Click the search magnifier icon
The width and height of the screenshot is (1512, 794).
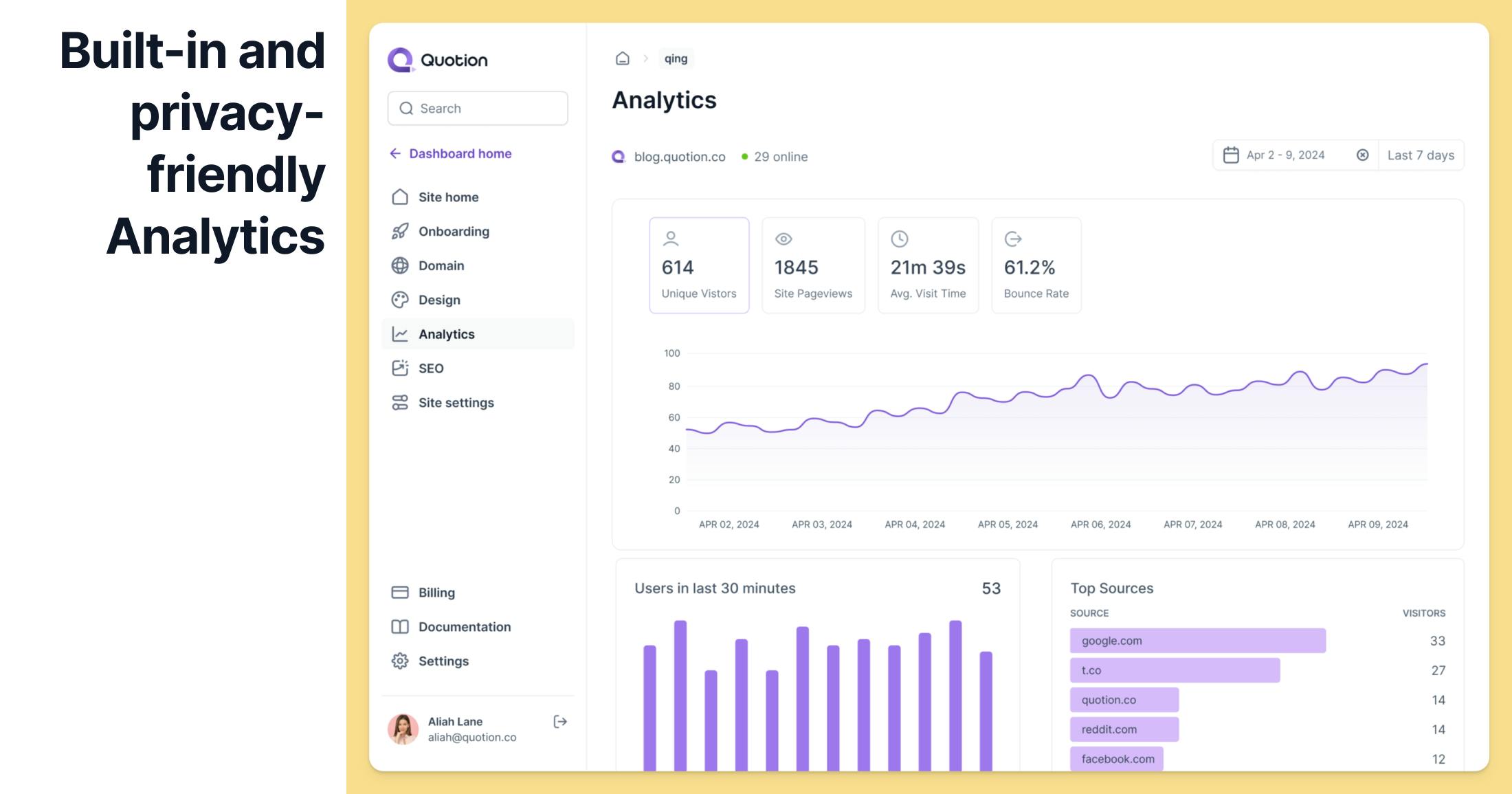point(406,109)
